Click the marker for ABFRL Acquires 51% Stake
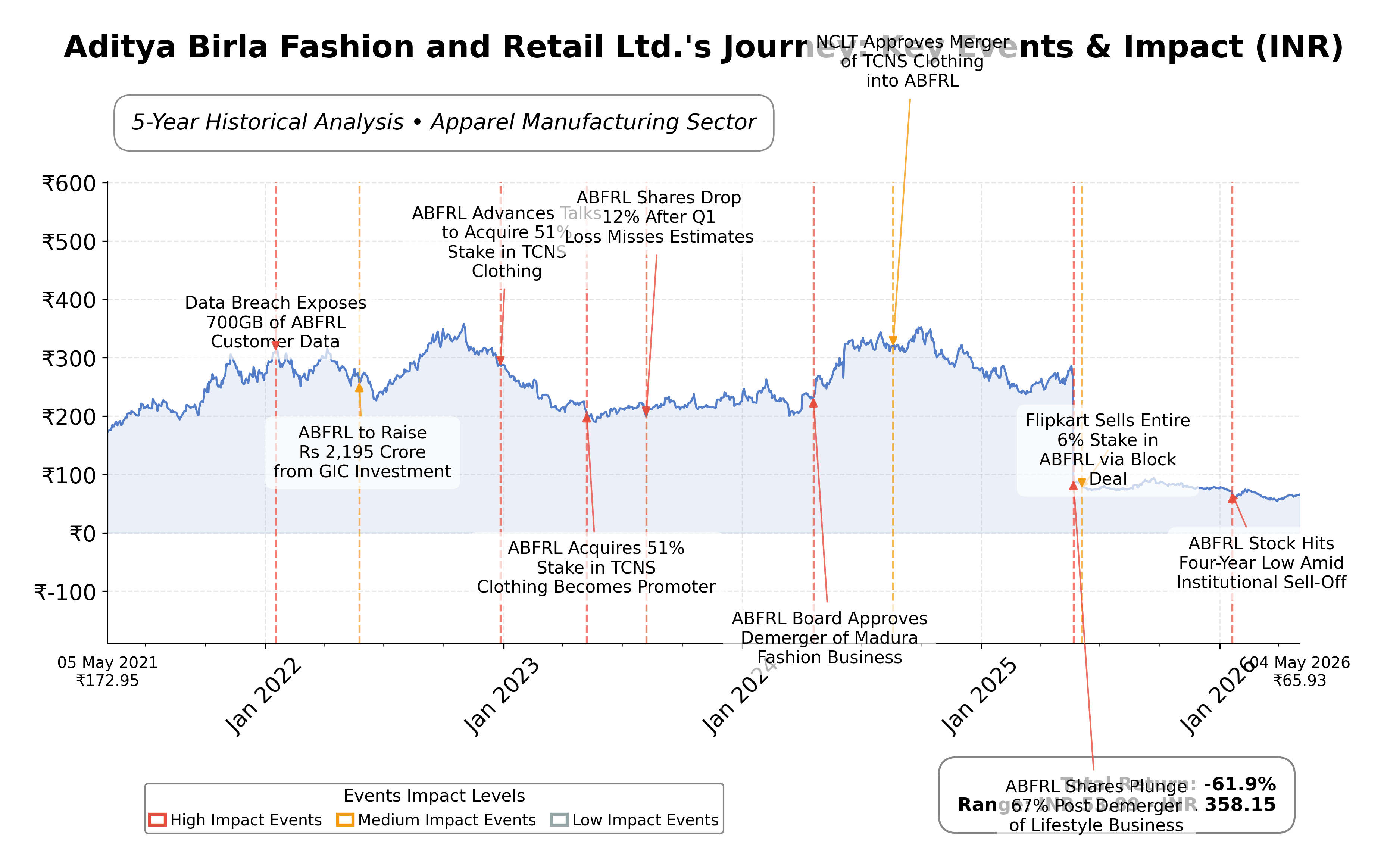The height and width of the screenshot is (868, 1384). (x=587, y=418)
